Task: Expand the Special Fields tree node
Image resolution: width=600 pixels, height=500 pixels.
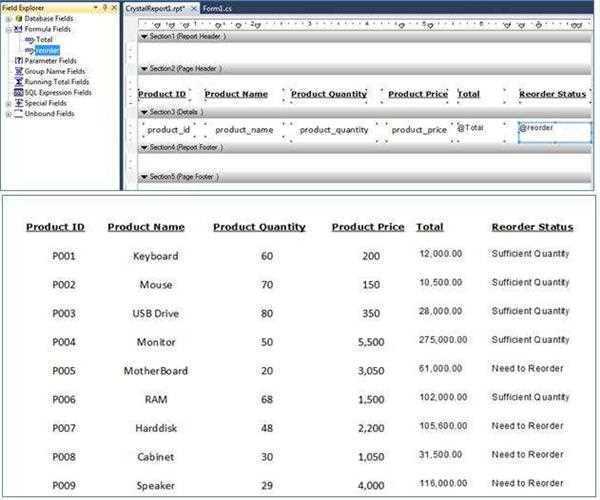Action: [8, 103]
